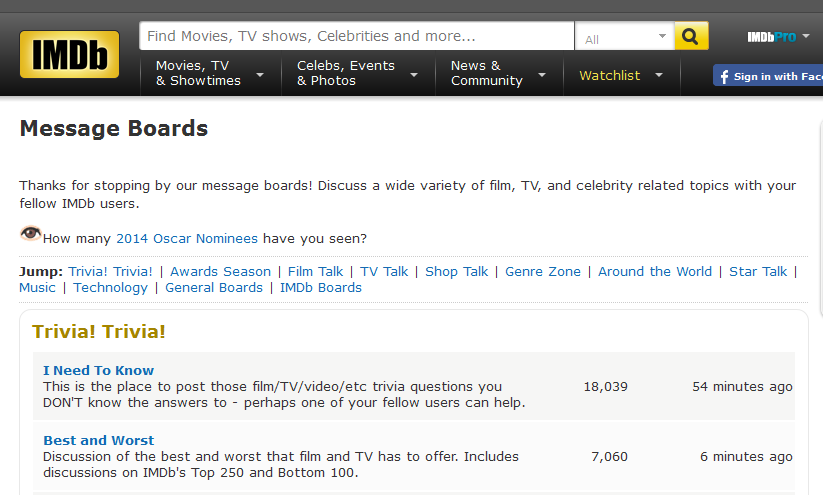823x495 pixels.
Task: Go to the Genre Zone section
Action: point(545,271)
